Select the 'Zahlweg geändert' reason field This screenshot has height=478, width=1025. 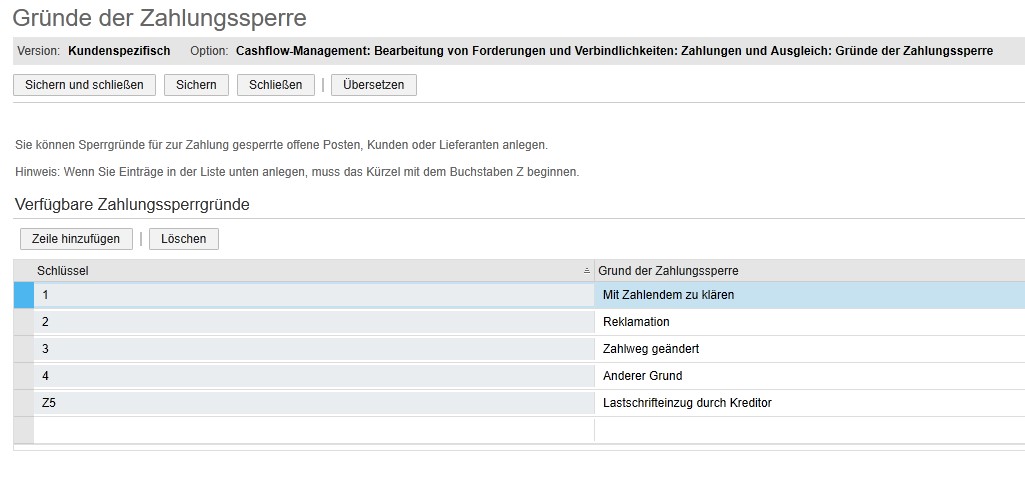pos(808,349)
